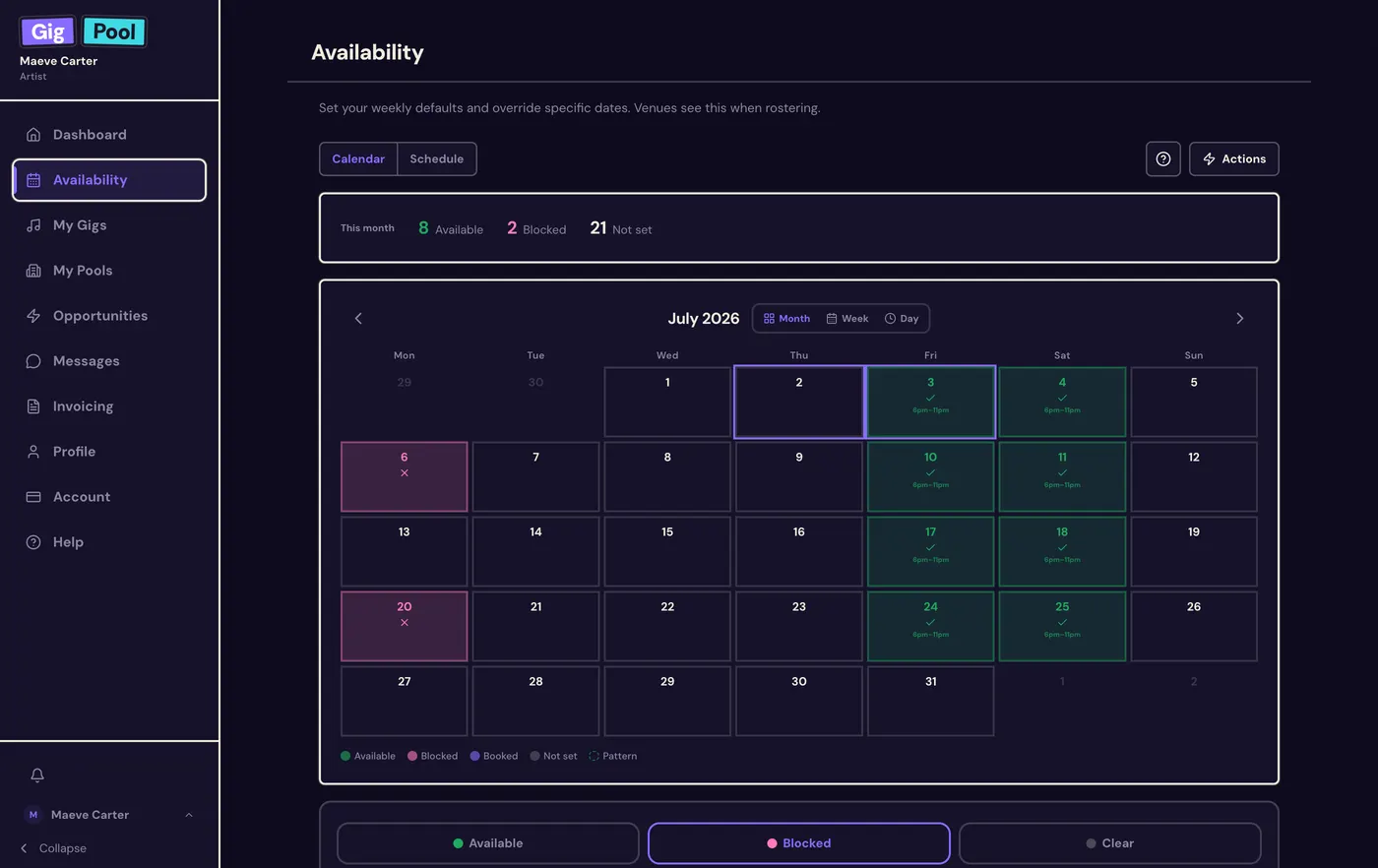Click the Maeve Carter avatar icon
Image resolution: width=1378 pixels, height=868 pixels.
click(x=33, y=815)
